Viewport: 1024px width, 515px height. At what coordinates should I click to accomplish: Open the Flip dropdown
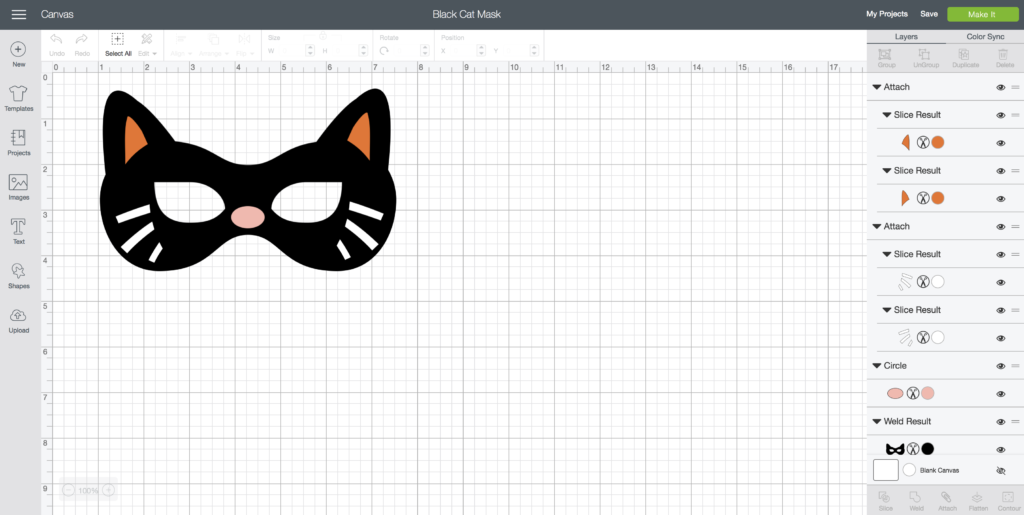pyautogui.click(x=244, y=45)
